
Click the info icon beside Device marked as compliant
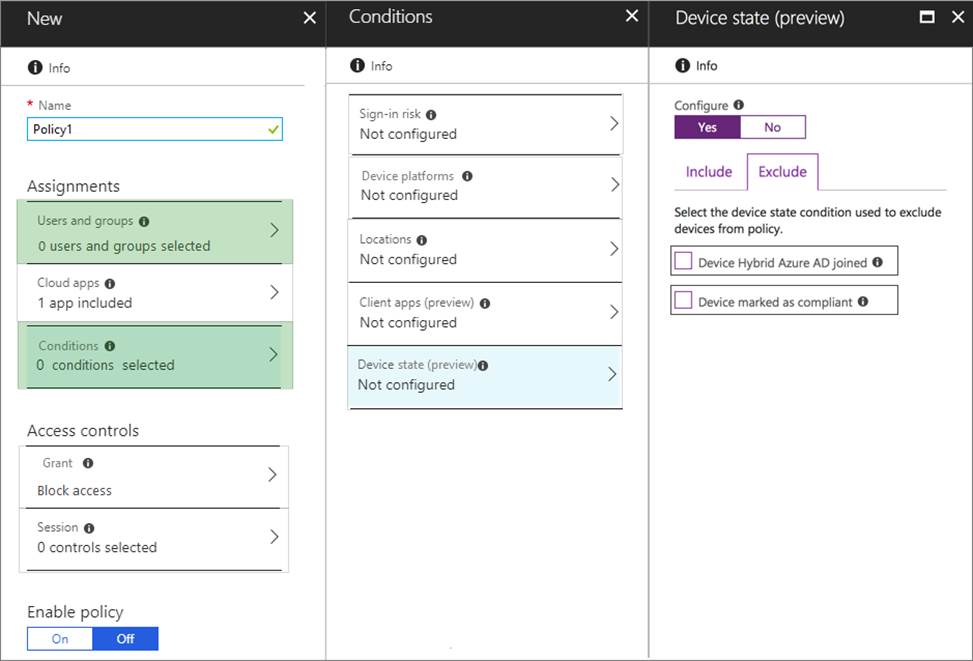tap(863, 301)
